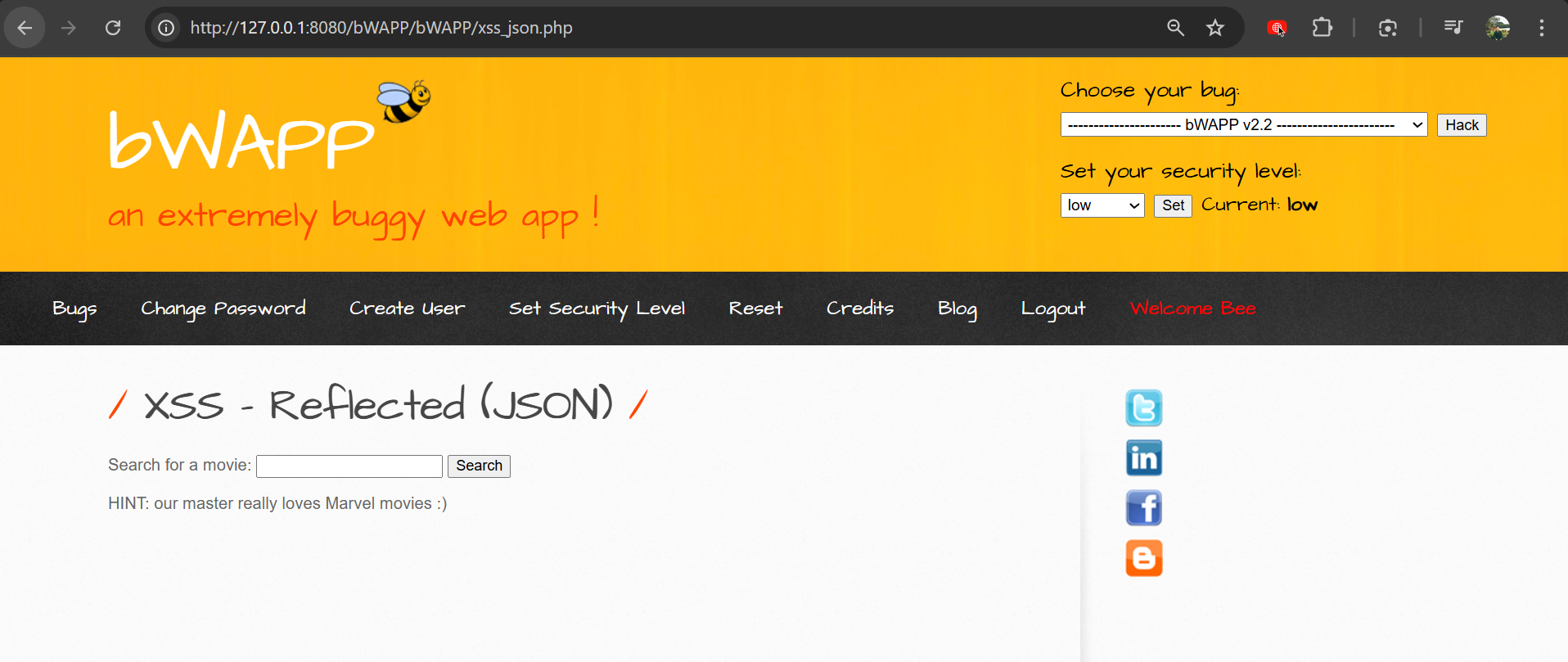Select Create User in navigation bar

click(x=407, y=308)
